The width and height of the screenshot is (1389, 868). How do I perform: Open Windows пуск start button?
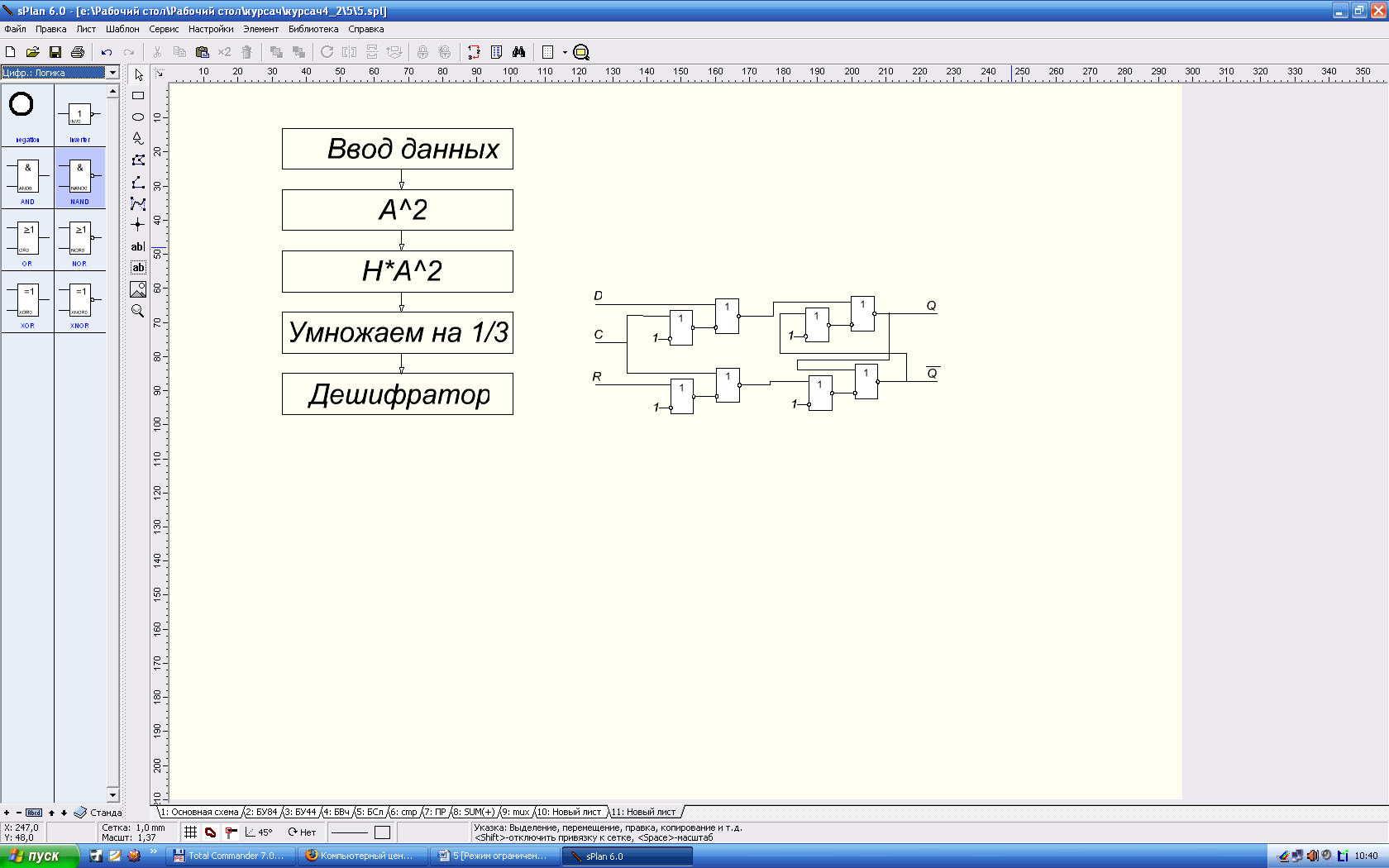pos(39,856)
